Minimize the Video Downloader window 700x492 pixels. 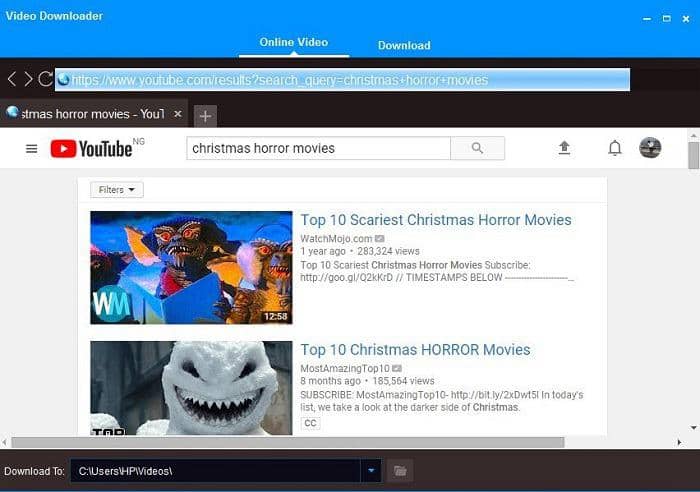(x=647, y=19)
